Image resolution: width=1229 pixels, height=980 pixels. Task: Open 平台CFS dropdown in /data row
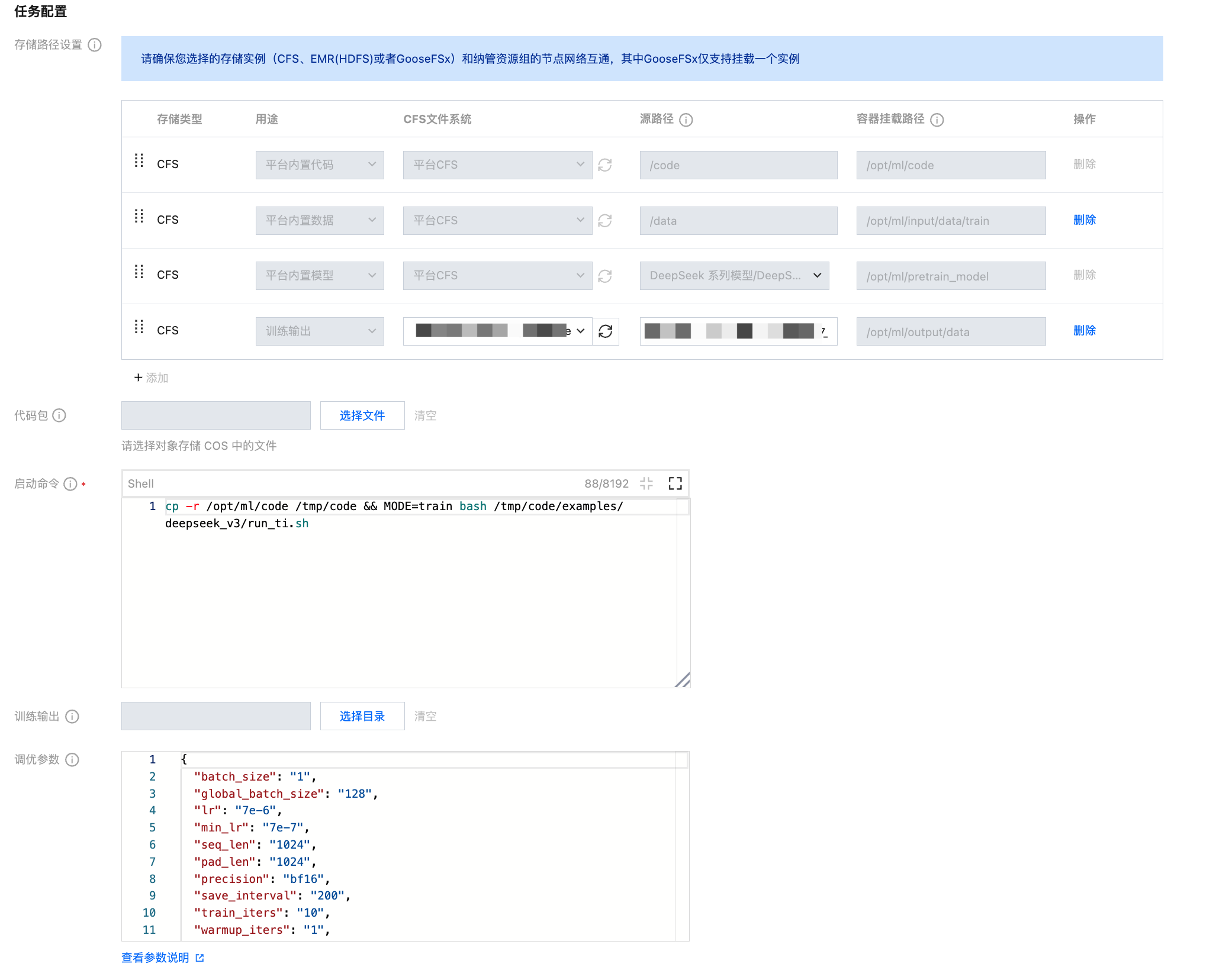498,221
